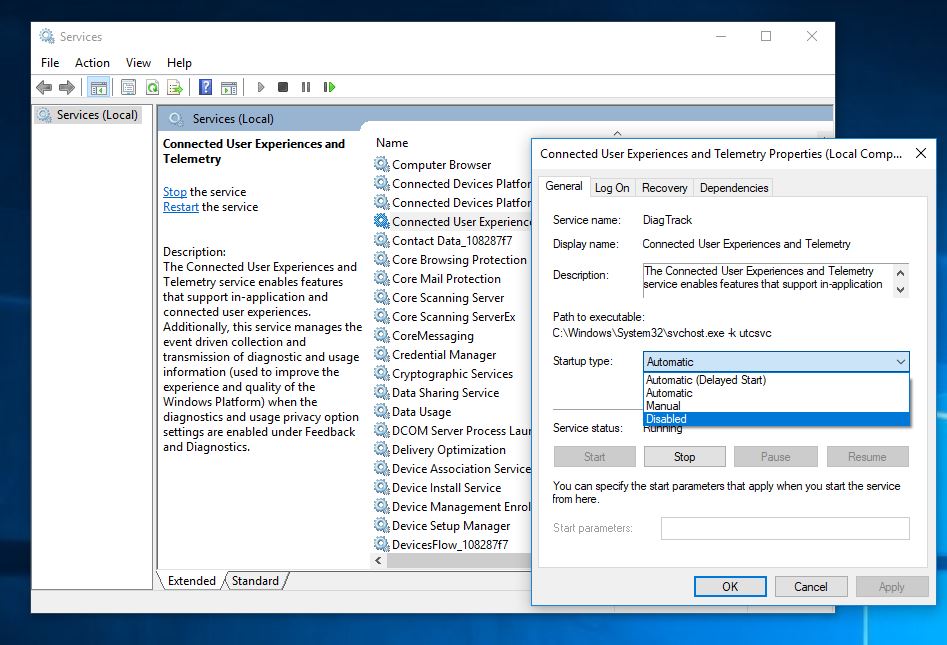Click the Refresh toolbar icon
This screenshot has width=947, height=645.
(152, 88)
